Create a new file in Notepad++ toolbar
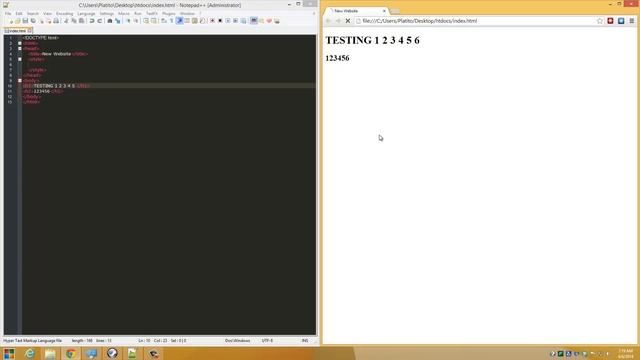This screenshot has height=360, width=640. tap(11, 21)
